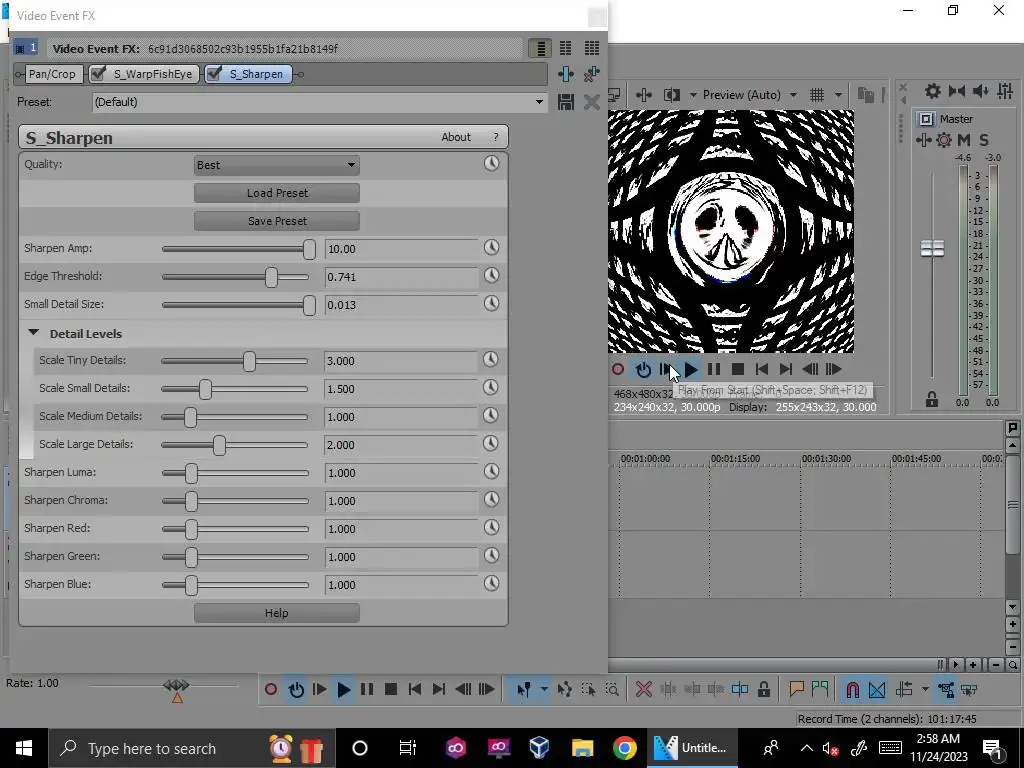The image size is (1024, 768).
Task: Click Scale Tiny Details slider handle
Action: click(x=249, y=361)
